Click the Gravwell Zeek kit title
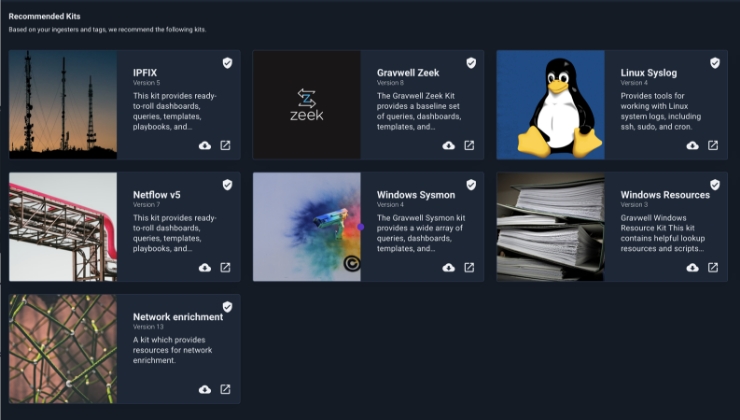 click(x=408, y=73)
